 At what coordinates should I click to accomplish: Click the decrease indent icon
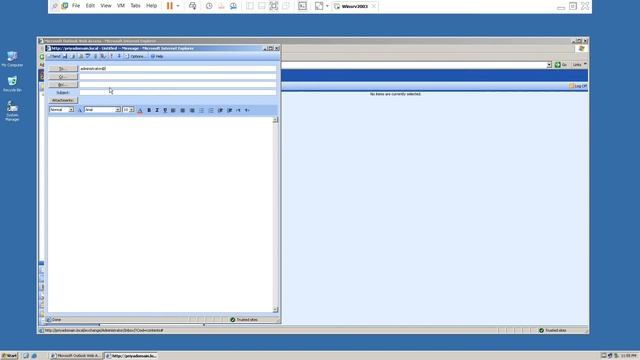(x=220, y=110)
